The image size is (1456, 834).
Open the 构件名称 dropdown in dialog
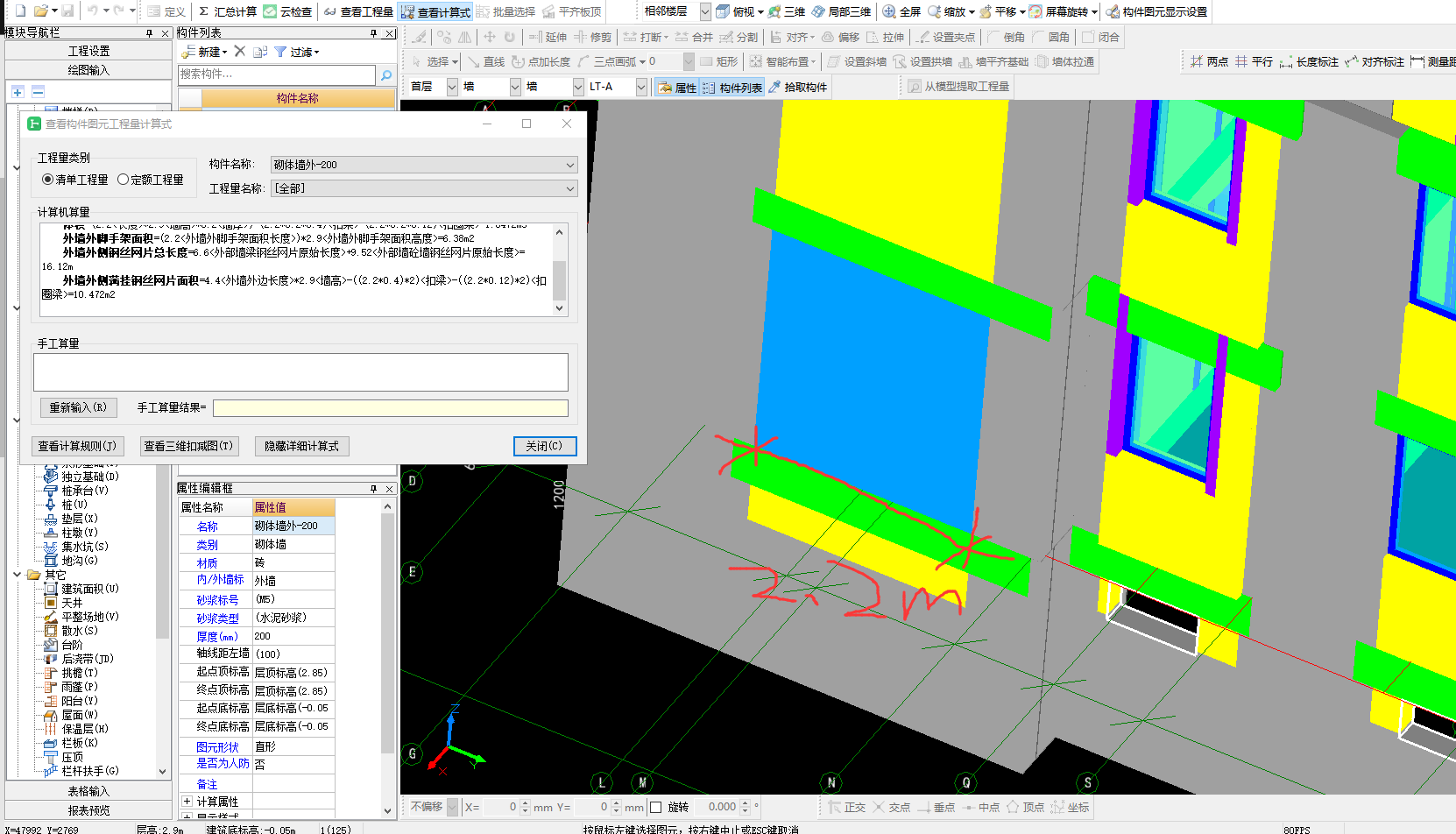click(424, 165)
